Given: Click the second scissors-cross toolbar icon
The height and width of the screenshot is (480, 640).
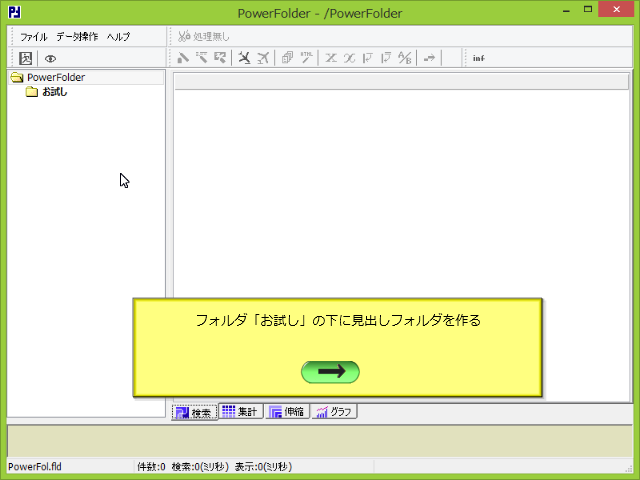Looking at the screenshot, I should 349,58.
